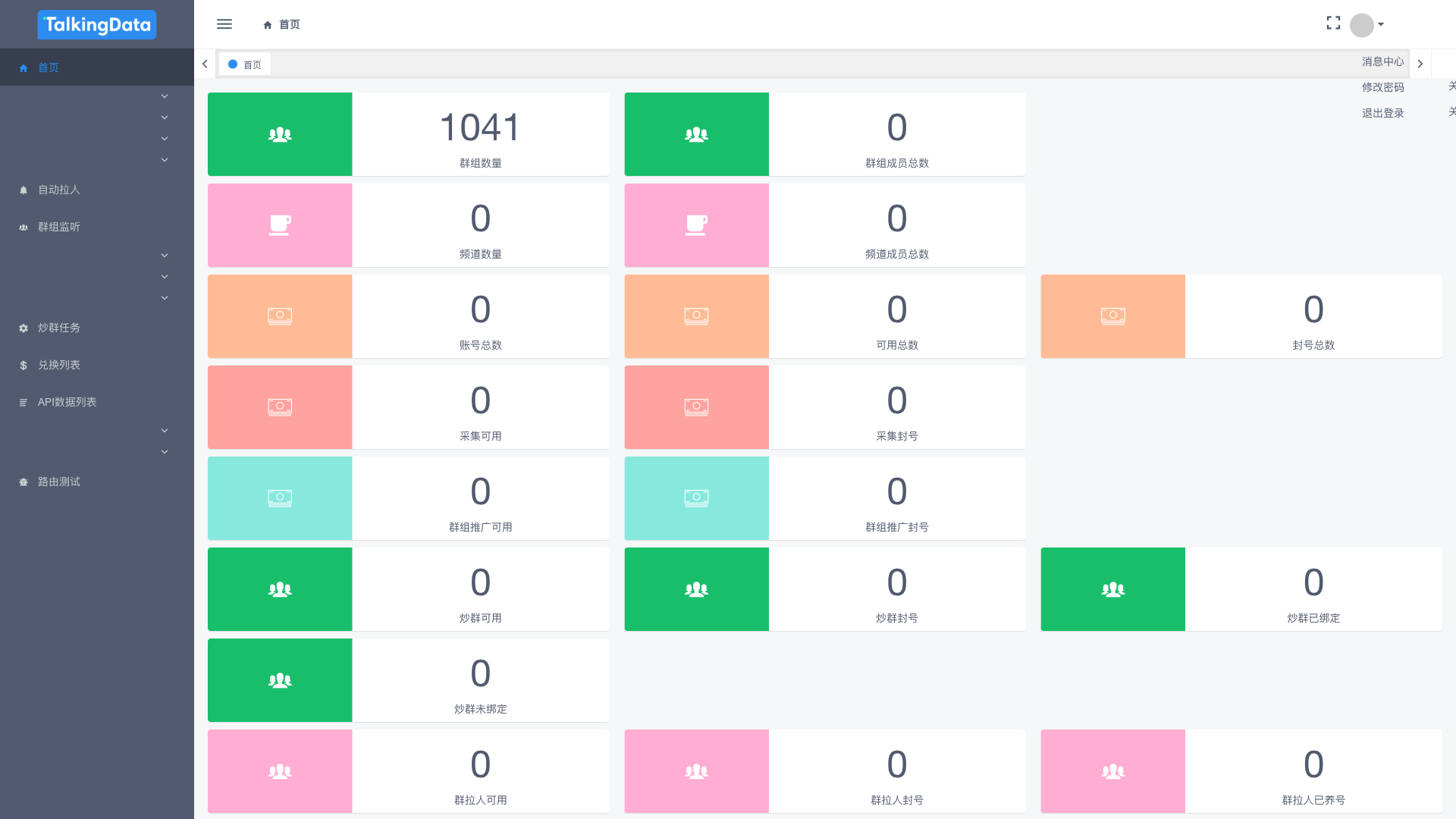Screen dimensions: 1456x819
Task: Click 修改密码 menu entry
Action: 1382,87
